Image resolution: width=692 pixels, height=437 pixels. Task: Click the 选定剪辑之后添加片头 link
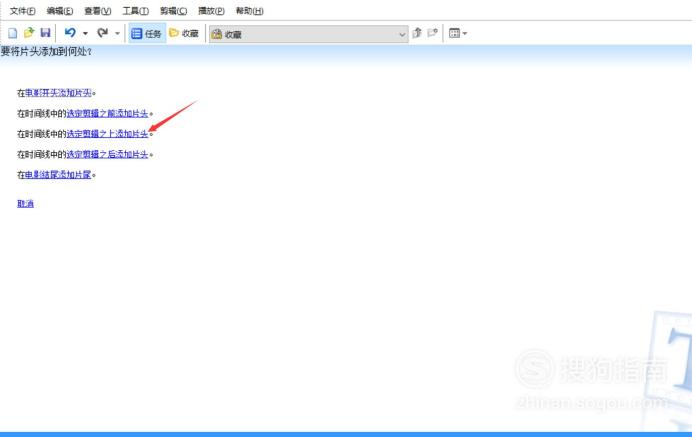pyautogui.click(x=107, y=154)
